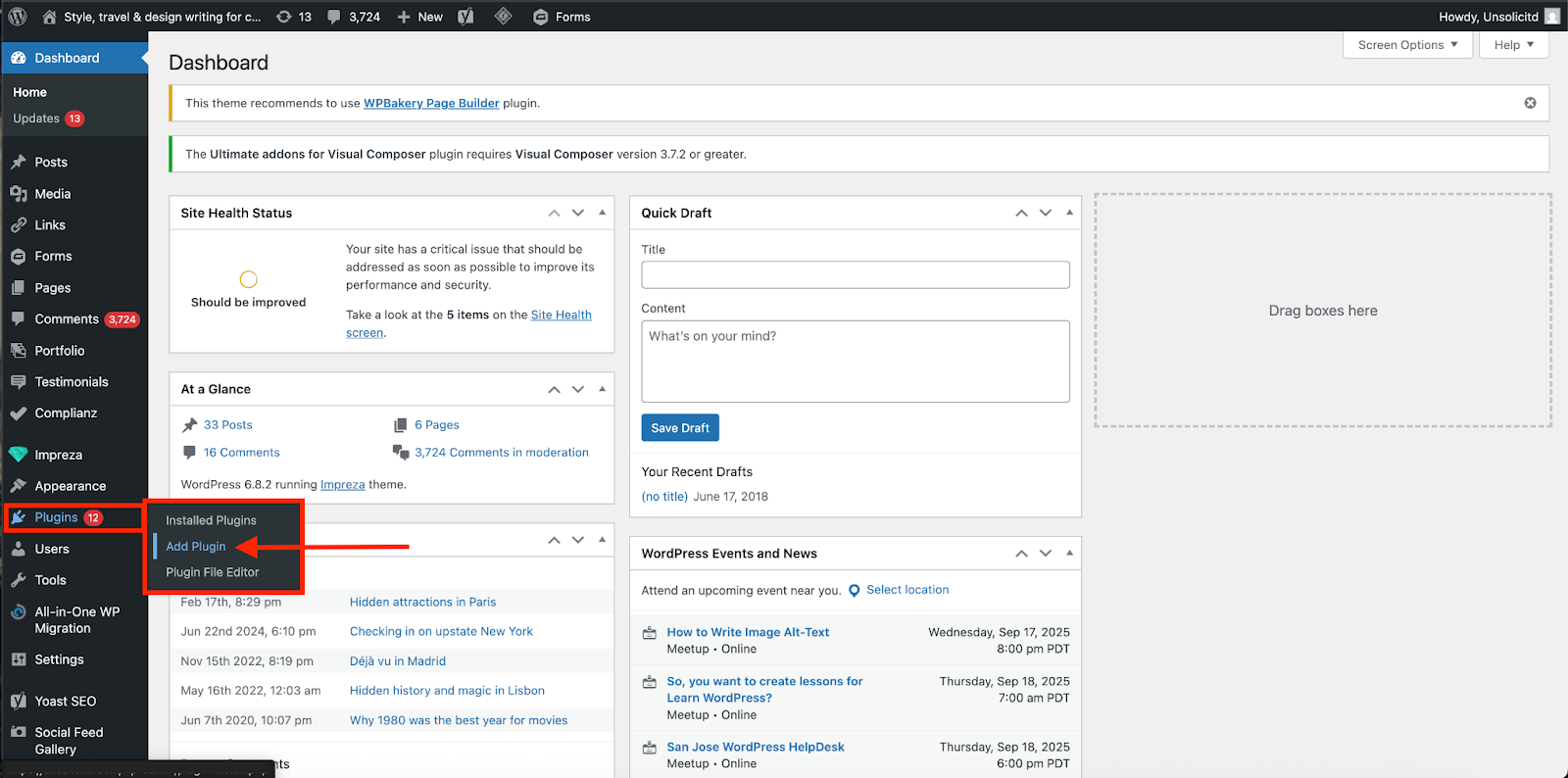Image resolution: width=1568 pixels, height=778 pixels.
Task: Open comments bubble icon in admin bar
Action: tap(334, 17)
